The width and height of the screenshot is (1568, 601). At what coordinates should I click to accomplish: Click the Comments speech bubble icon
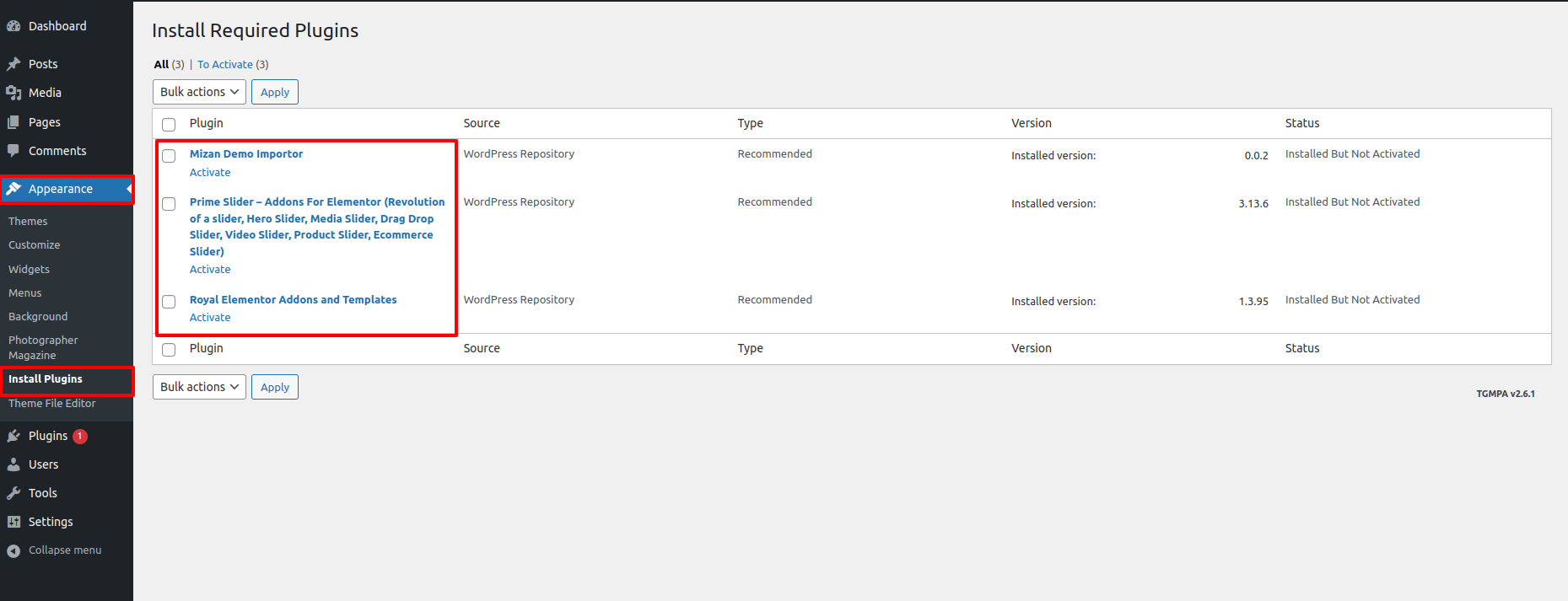point(13,151)
